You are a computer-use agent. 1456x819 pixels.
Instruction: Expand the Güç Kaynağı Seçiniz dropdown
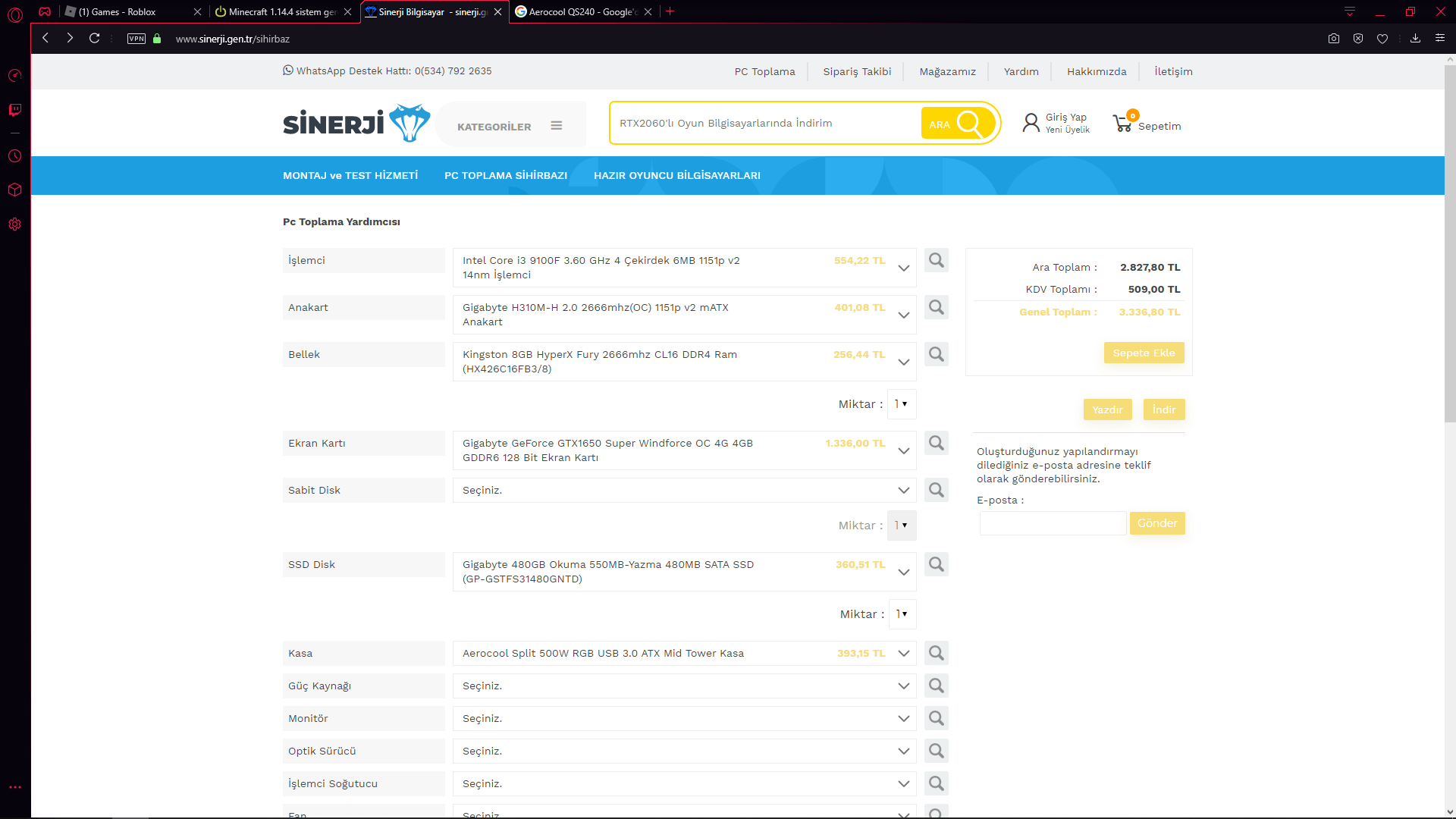[x=903, y=686]
